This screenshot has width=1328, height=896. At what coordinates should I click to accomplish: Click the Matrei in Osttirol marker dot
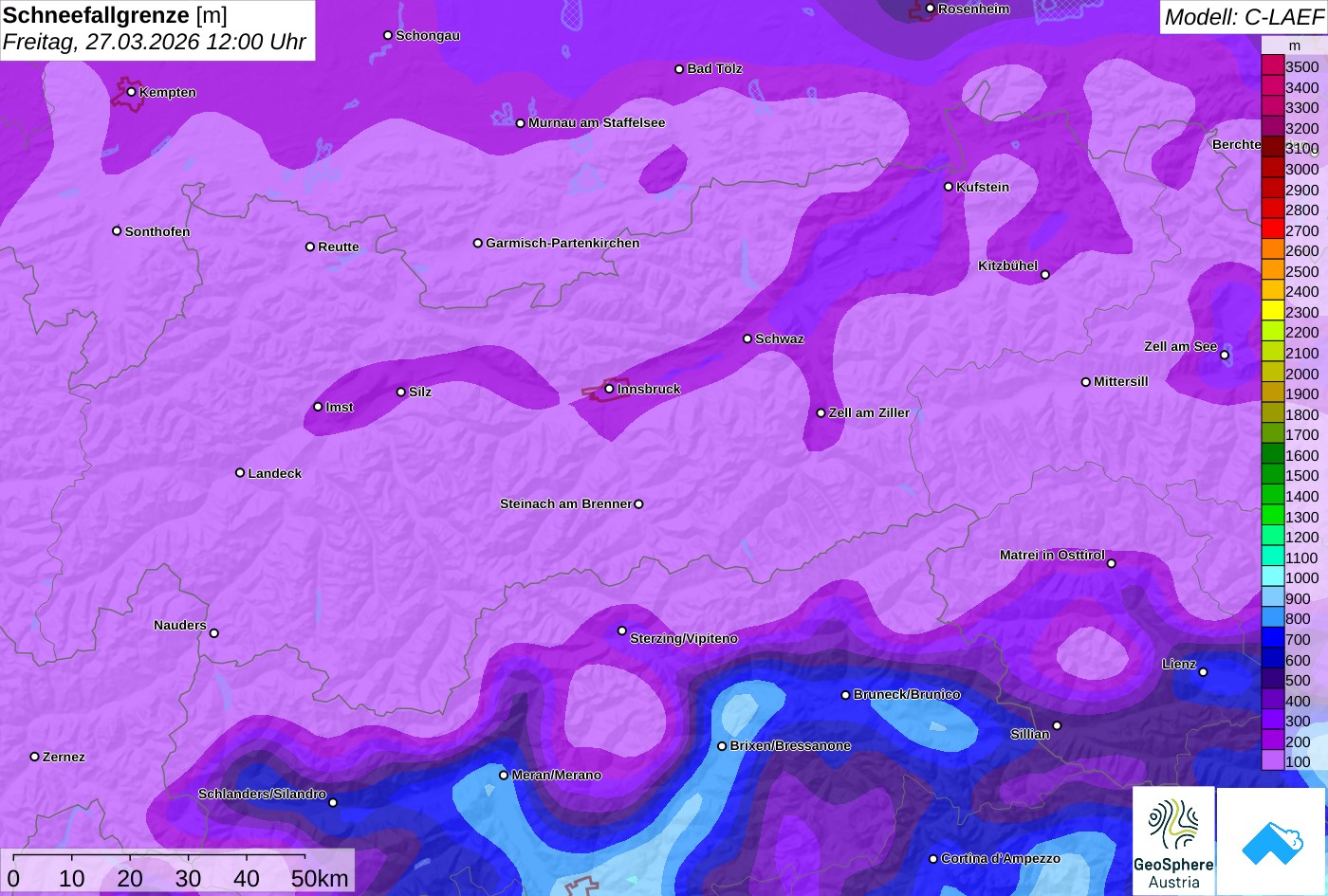(1111, 563)
